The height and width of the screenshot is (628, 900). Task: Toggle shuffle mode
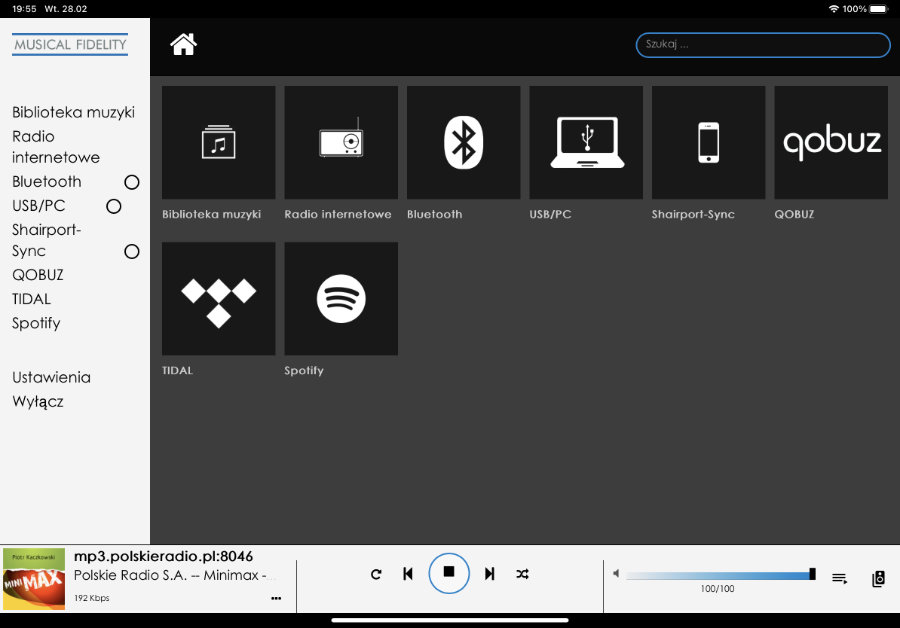click(x=522, y=574)
